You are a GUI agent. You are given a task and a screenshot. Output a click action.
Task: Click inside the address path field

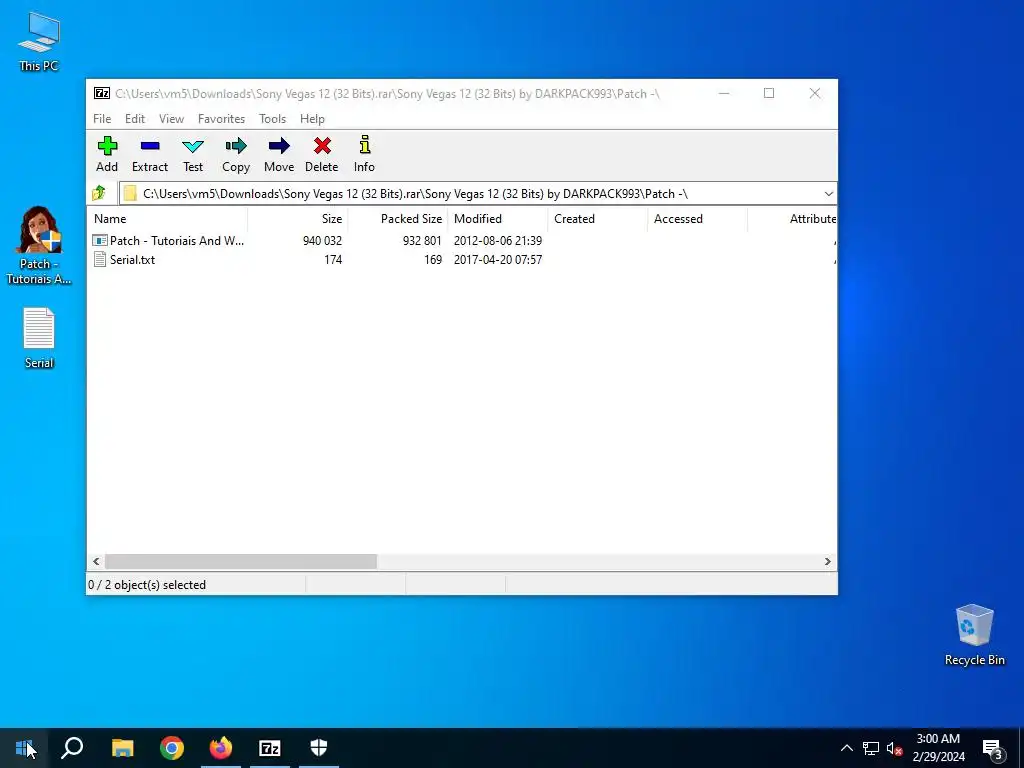(x=477, y=193)
